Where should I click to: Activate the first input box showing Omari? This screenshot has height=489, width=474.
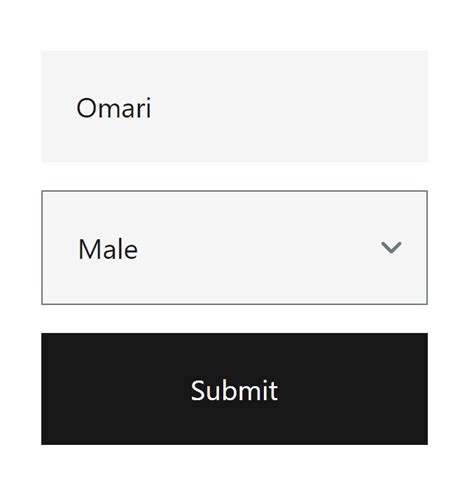[234, 106]
